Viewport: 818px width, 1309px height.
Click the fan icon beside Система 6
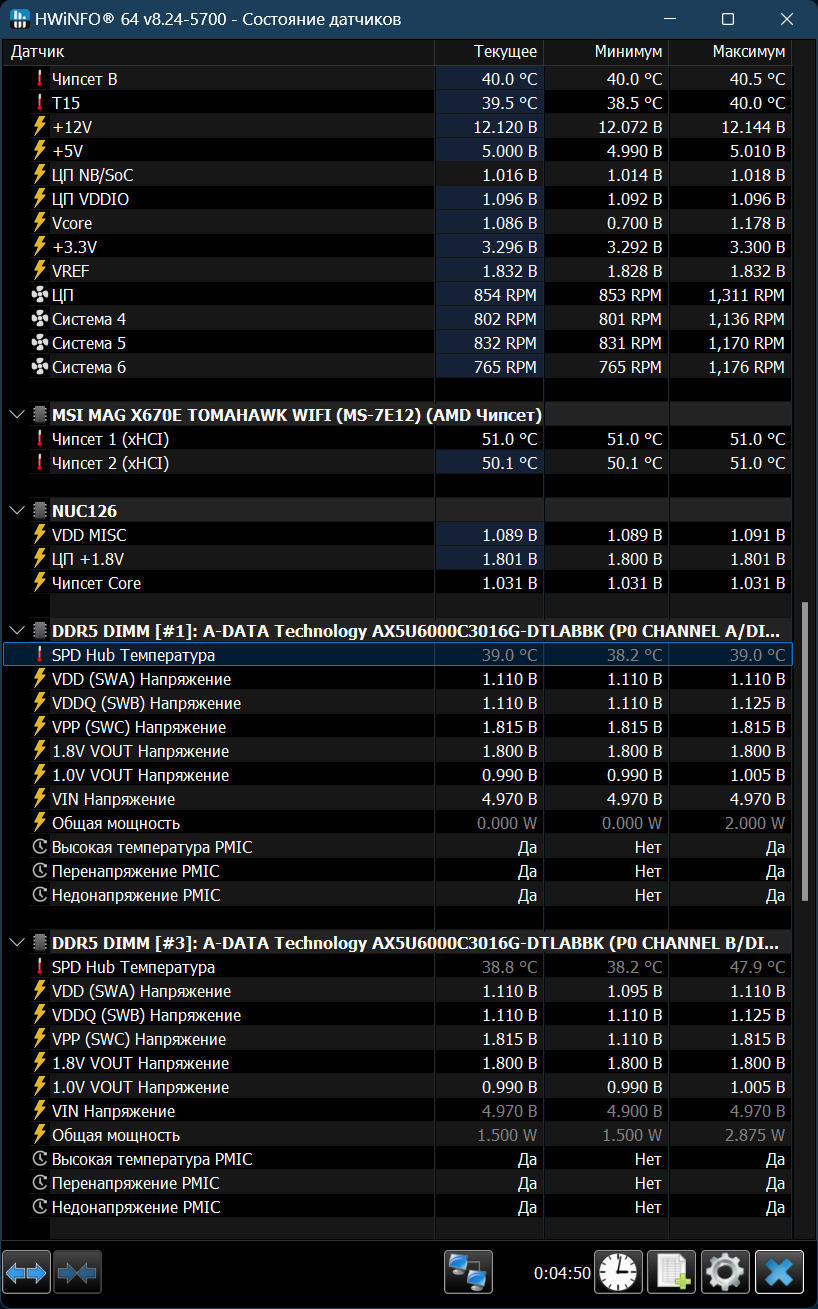pos(40,367)
